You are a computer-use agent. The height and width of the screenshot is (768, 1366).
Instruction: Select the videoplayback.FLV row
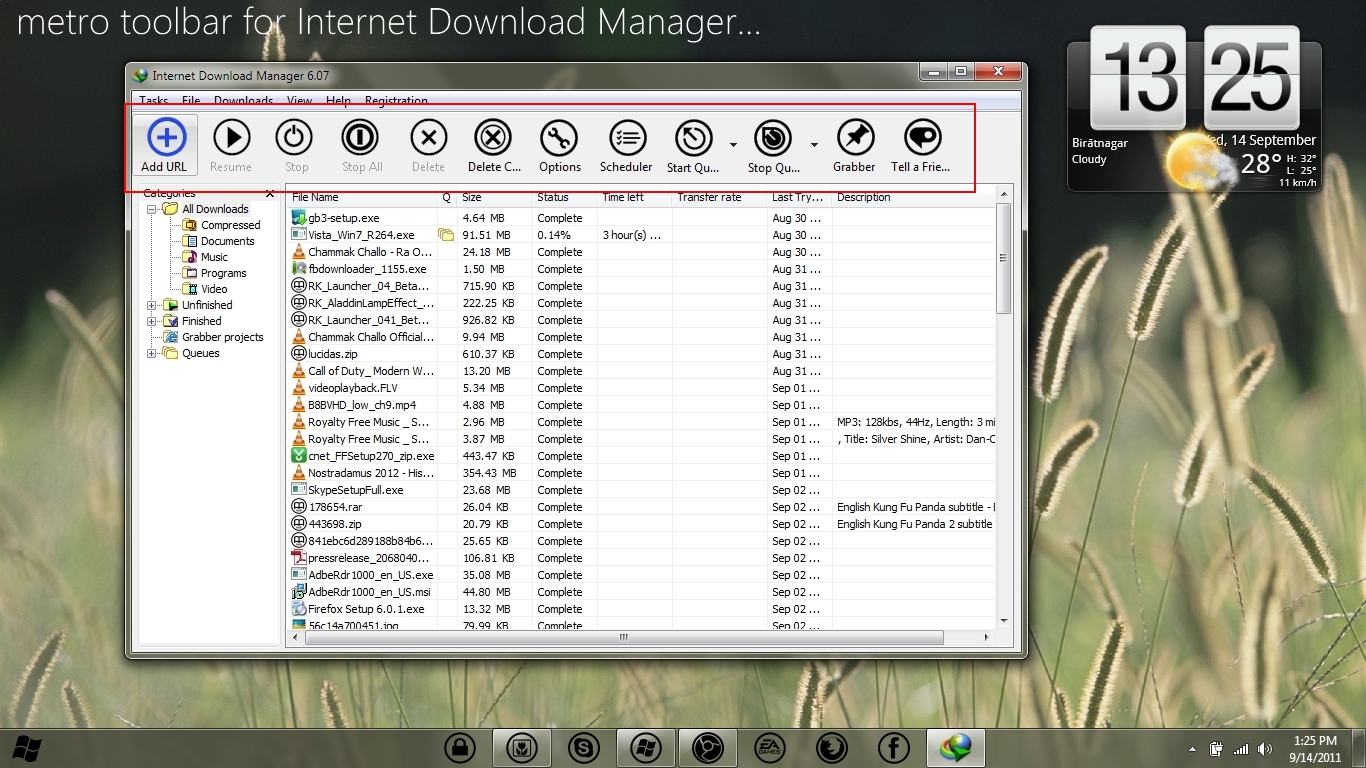pos(640,388)
